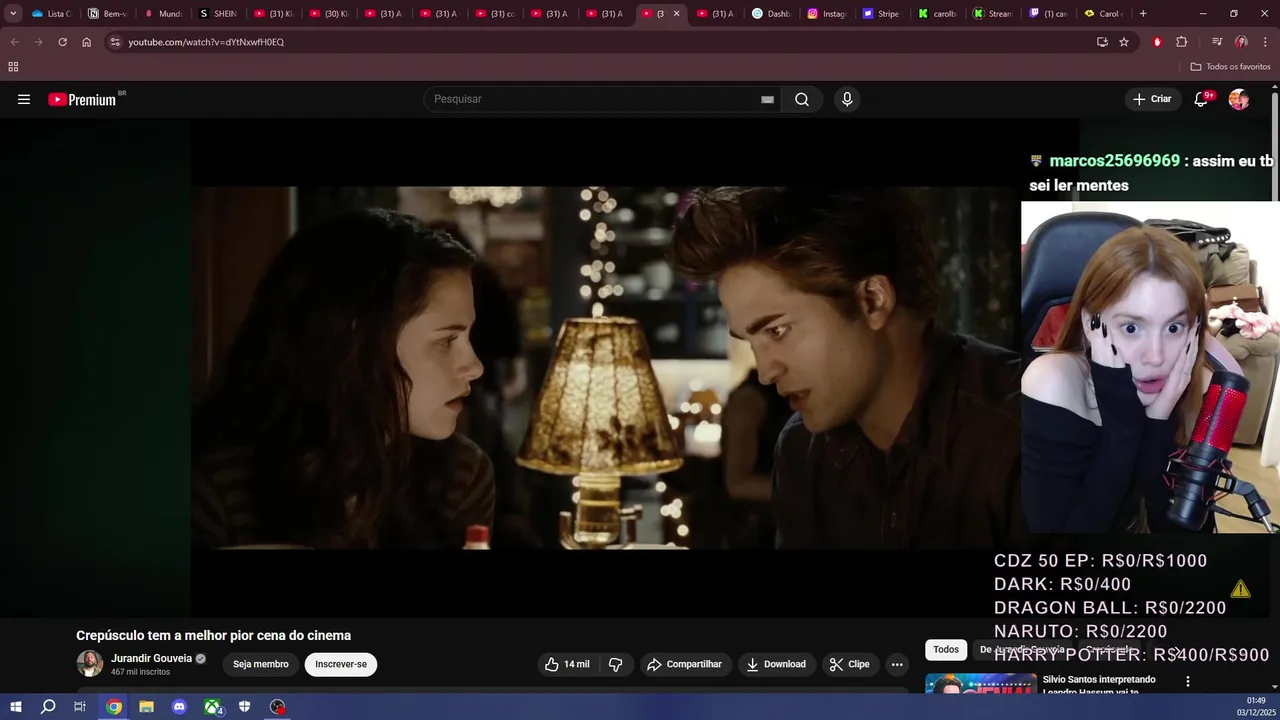The height and width of the screenshot is (720, 1280).
Task: Go to browser home page
Action: tap(87, 42)
